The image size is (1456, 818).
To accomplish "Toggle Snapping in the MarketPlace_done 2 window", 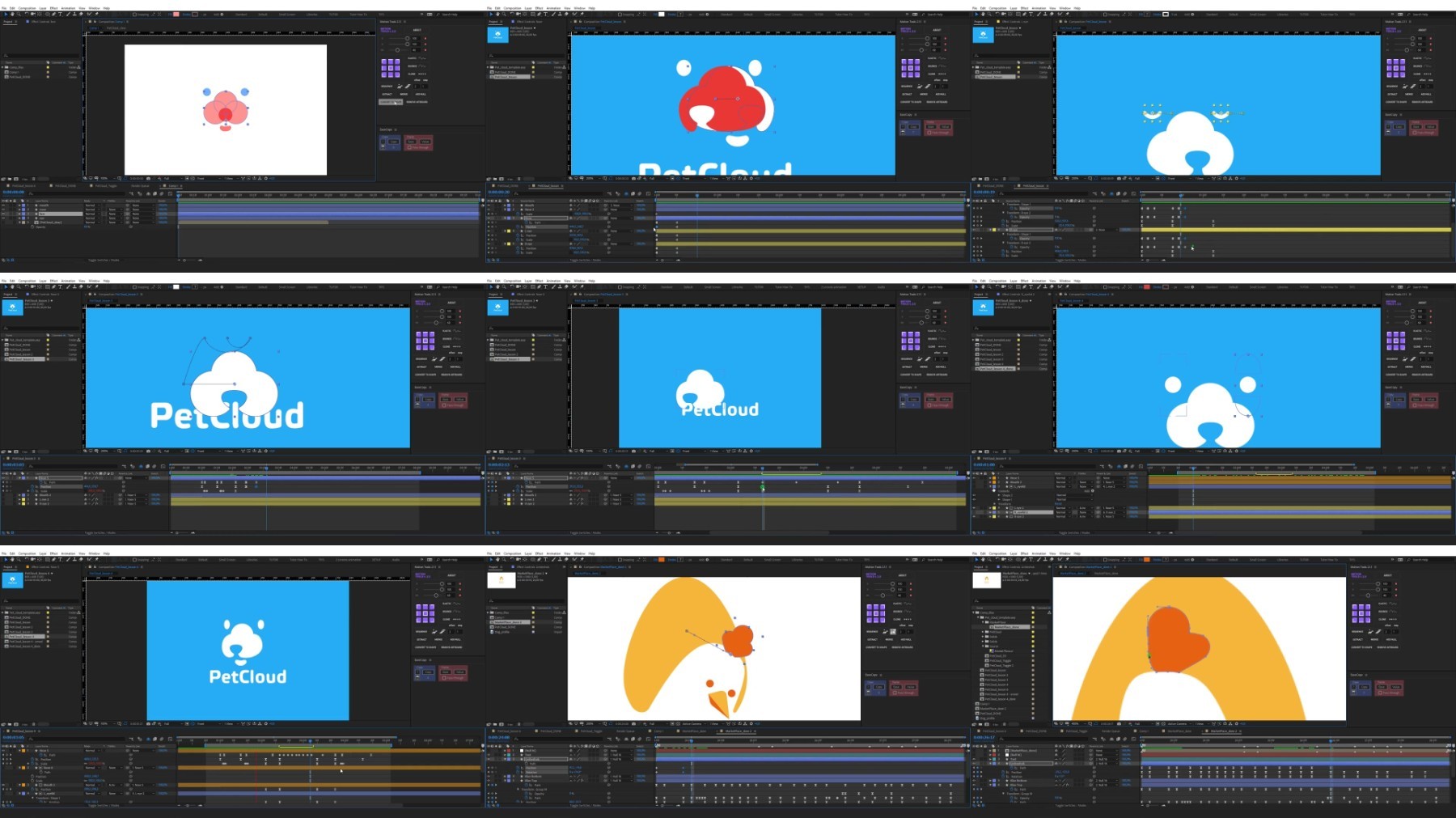I will point(1105,560).
